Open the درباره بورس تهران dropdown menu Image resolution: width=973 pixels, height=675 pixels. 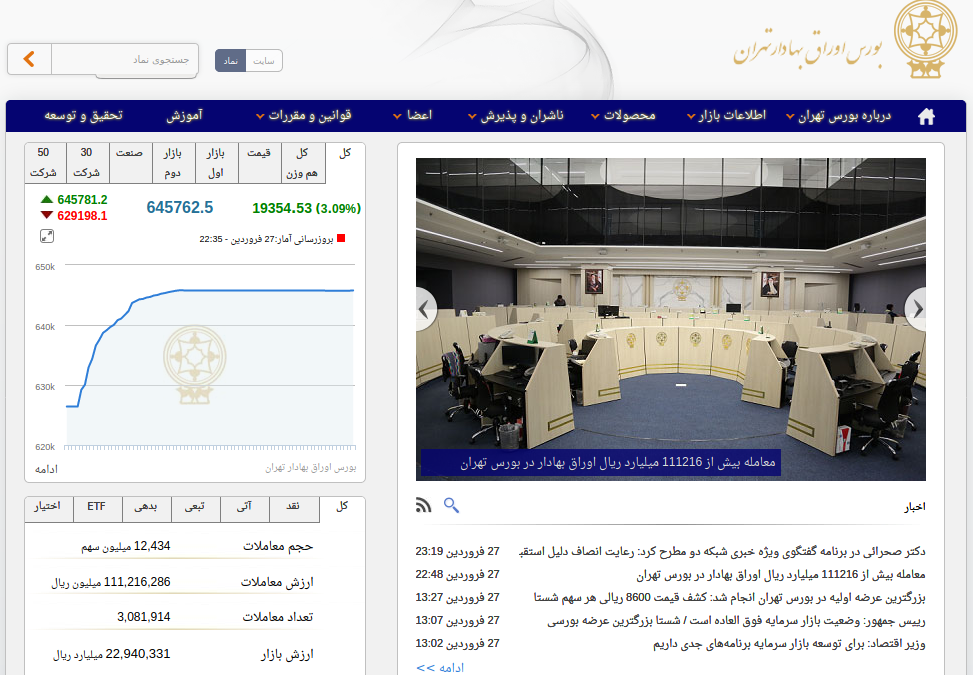(x=838, y=115)
